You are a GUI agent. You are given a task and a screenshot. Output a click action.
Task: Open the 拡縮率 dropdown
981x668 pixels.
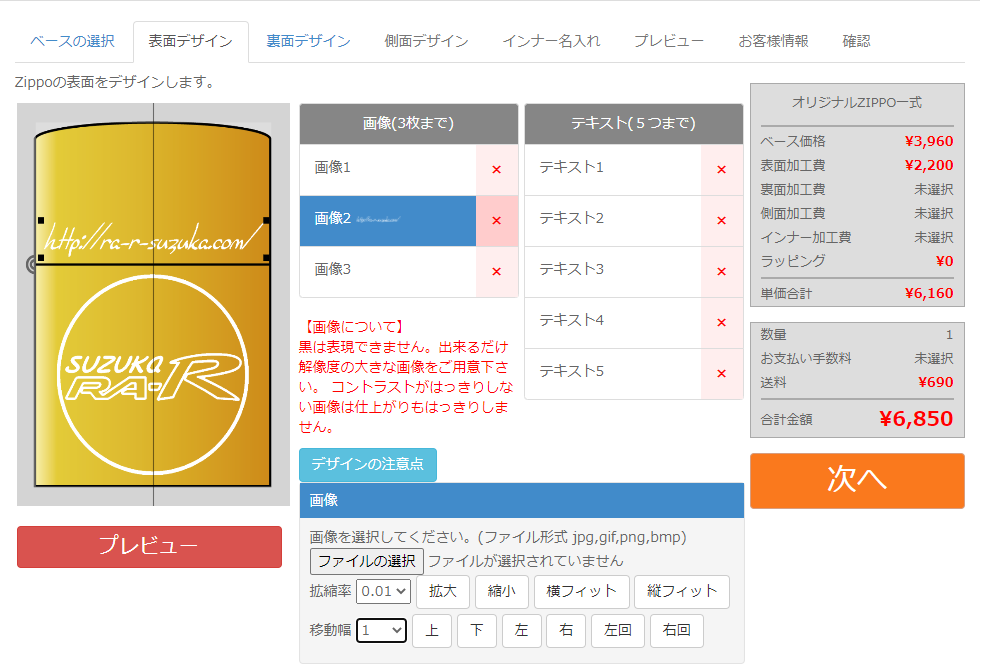[x=384, y=591]
